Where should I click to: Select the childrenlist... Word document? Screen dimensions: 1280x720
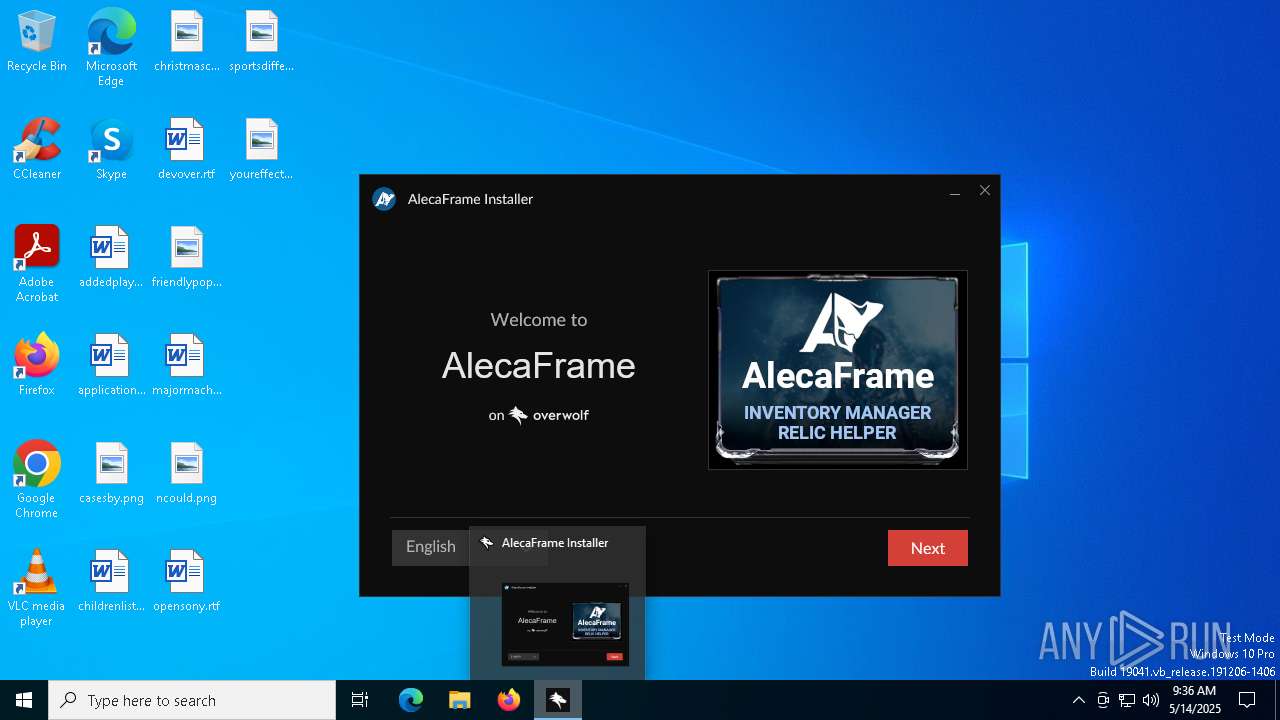pos(111,581)
